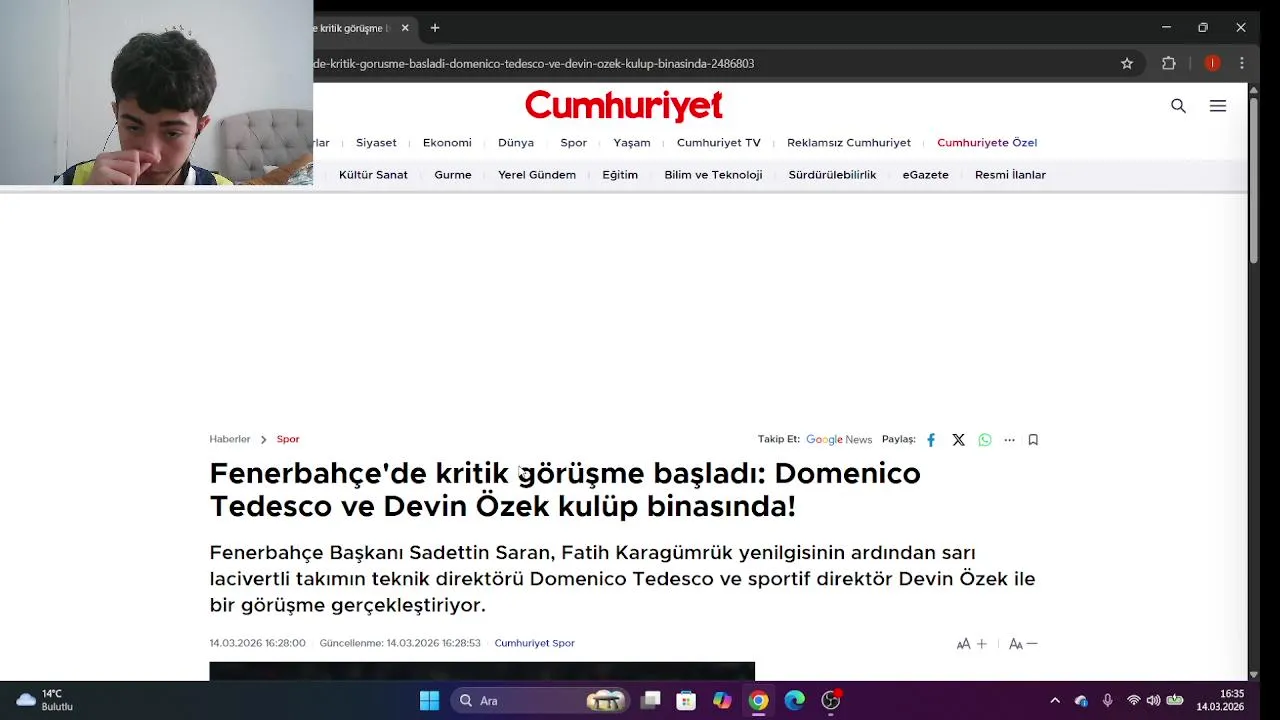1280x720 pixels.
Task: Go to Yerel Gündem
Action: click(537, 175)
